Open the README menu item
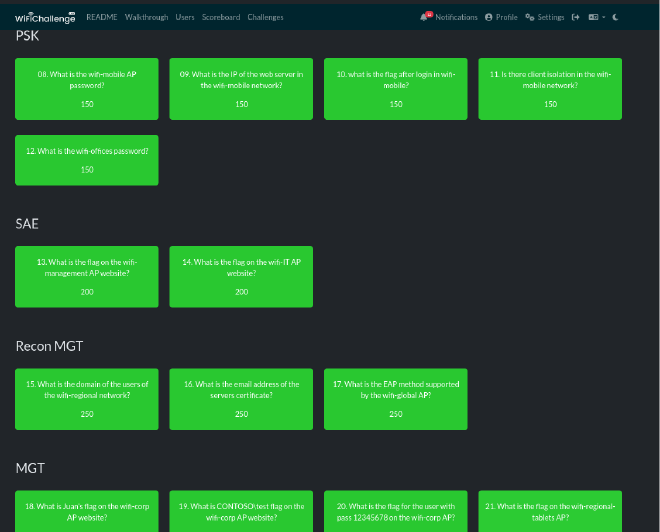This screenshot has height=532, width=660. pos(100,17)
